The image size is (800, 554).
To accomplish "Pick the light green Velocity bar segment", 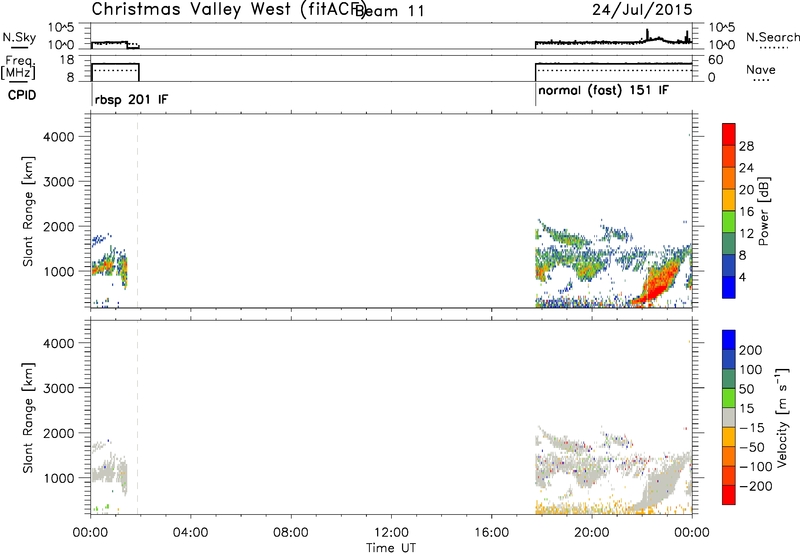I will point(729,398).
